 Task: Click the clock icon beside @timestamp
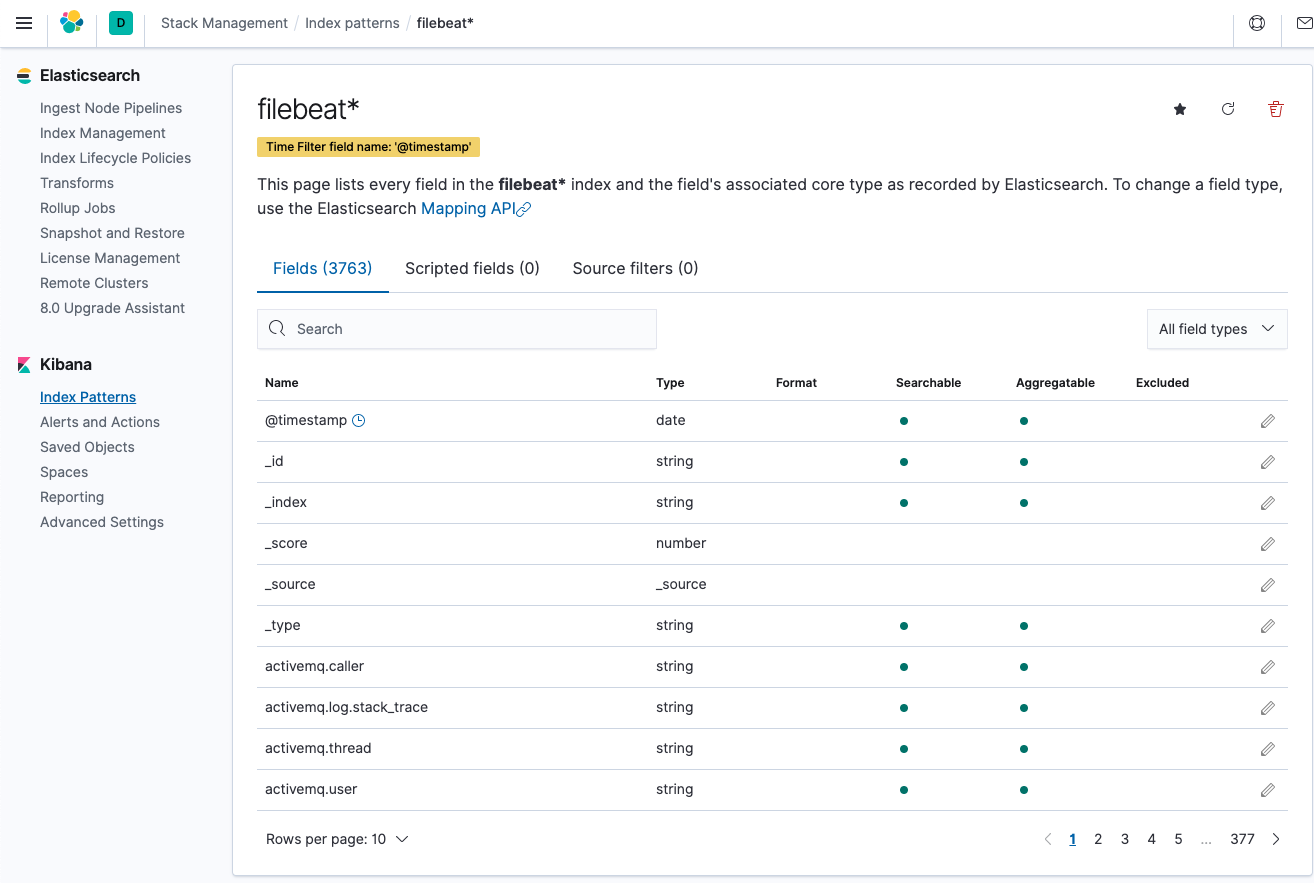pos(359,421)
